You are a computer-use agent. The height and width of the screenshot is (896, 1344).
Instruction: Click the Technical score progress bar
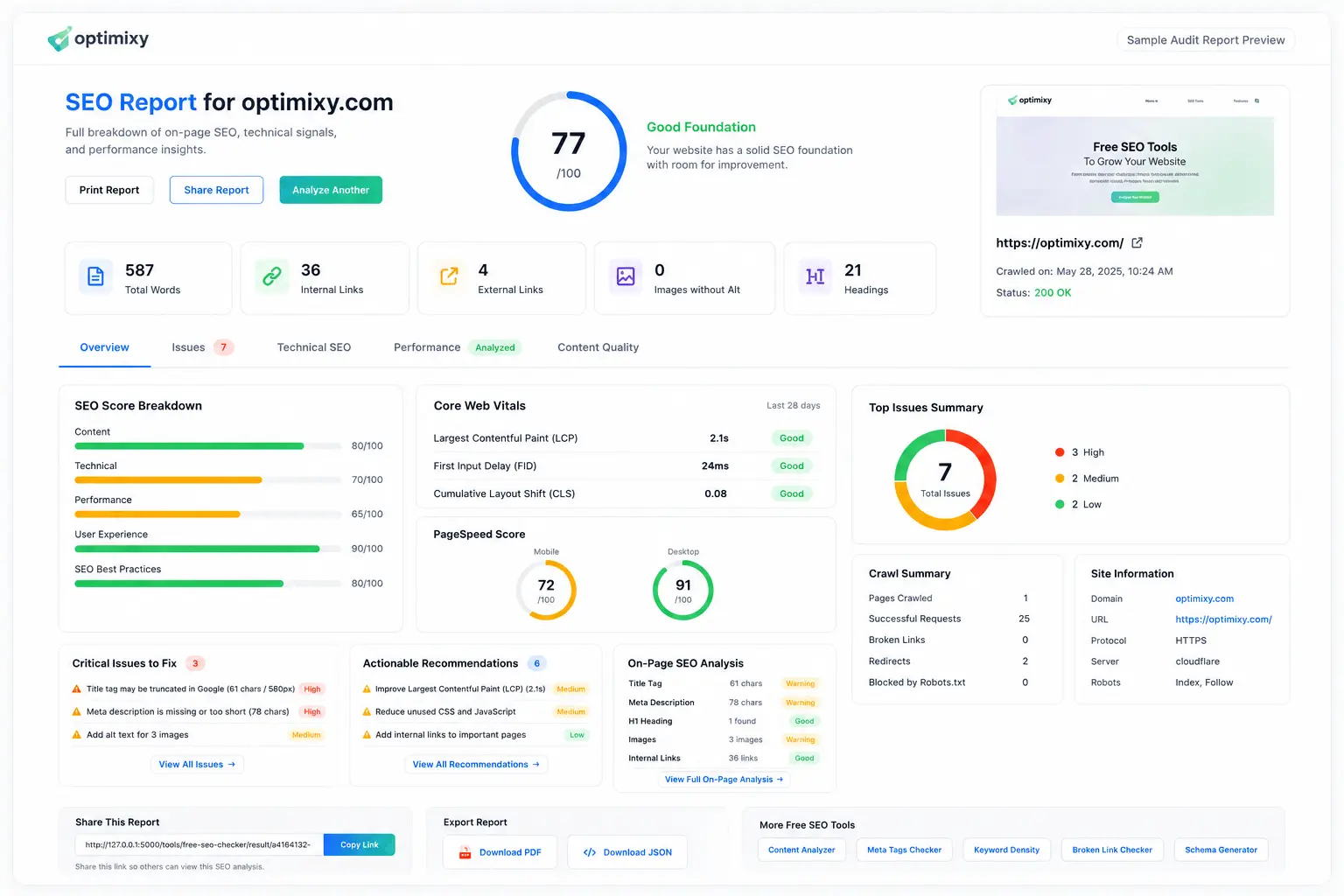point(207,480)
